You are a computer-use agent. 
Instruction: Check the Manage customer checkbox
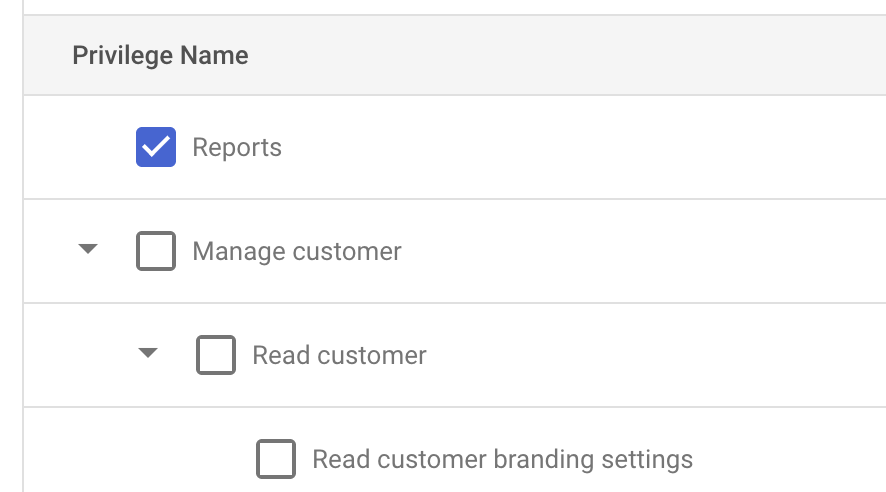(156, 251)
